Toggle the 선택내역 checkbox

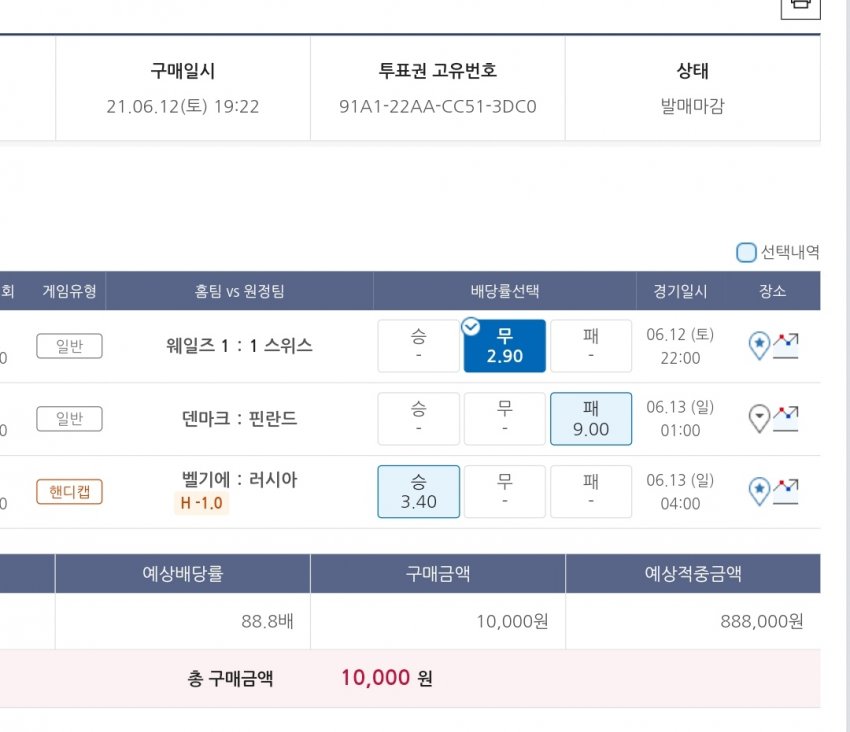point(746,253)
